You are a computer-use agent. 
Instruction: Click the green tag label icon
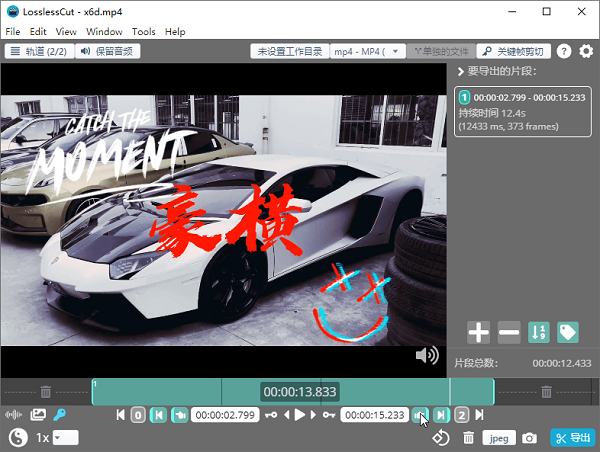[568, 332]
